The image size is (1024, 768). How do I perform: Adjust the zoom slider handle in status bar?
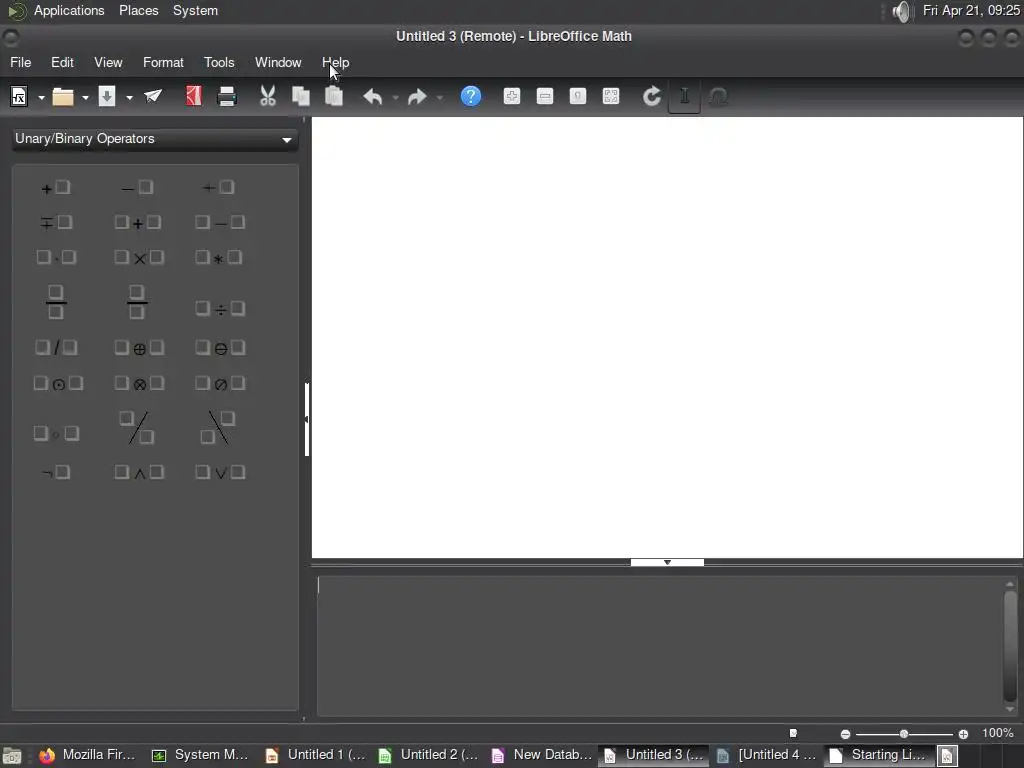coord(903,734)
